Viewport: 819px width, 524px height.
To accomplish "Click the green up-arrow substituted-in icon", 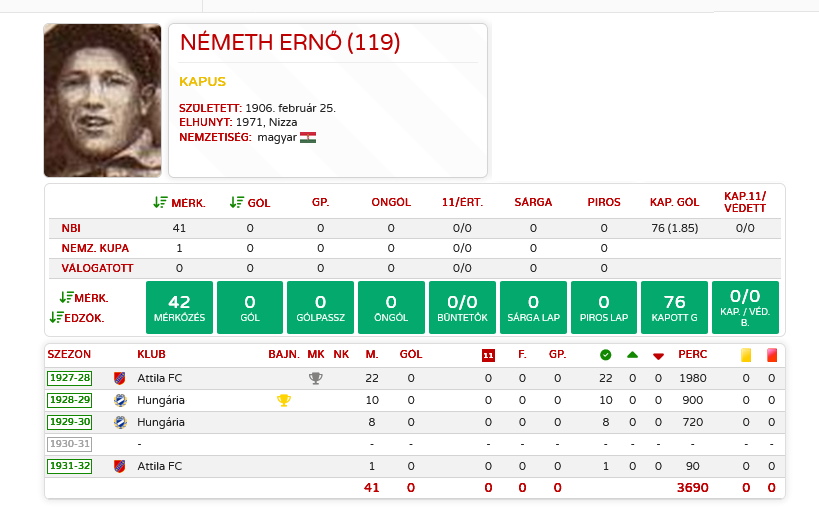I will (633, 355).
